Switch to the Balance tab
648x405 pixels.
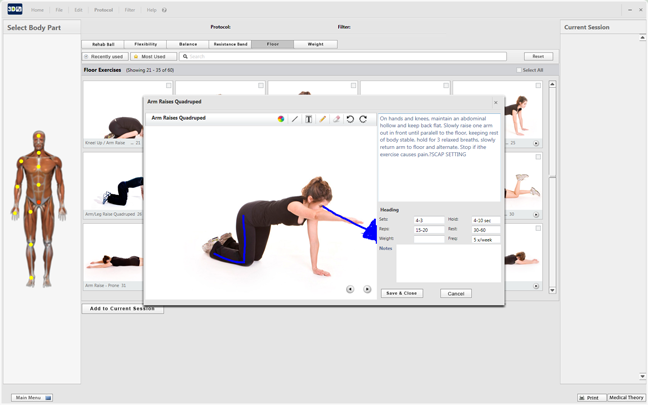click(x=188, y=44)
